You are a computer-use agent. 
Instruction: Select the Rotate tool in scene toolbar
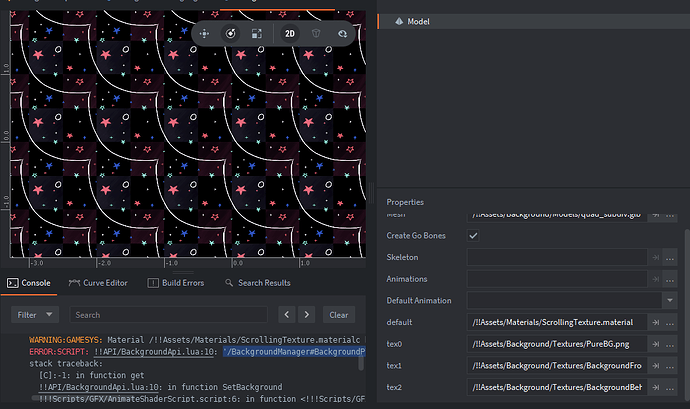(230, 33)
